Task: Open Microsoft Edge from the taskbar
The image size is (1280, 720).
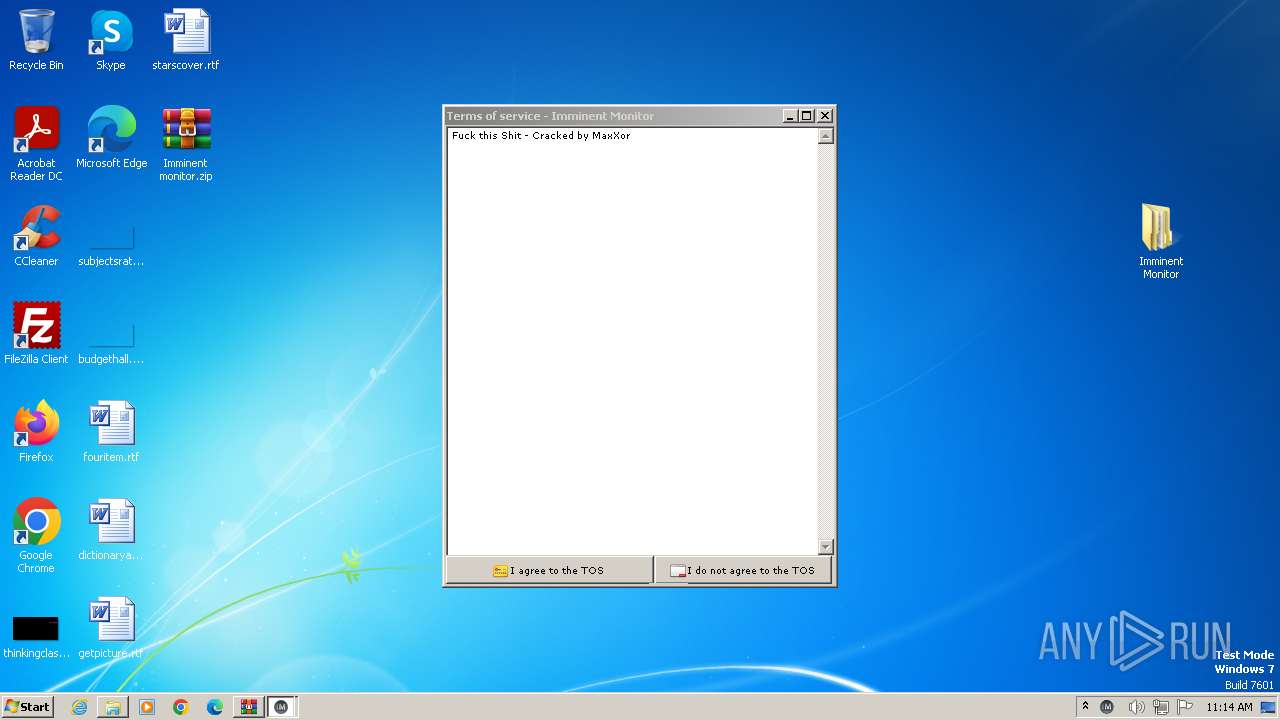Action: coord(215,707)
